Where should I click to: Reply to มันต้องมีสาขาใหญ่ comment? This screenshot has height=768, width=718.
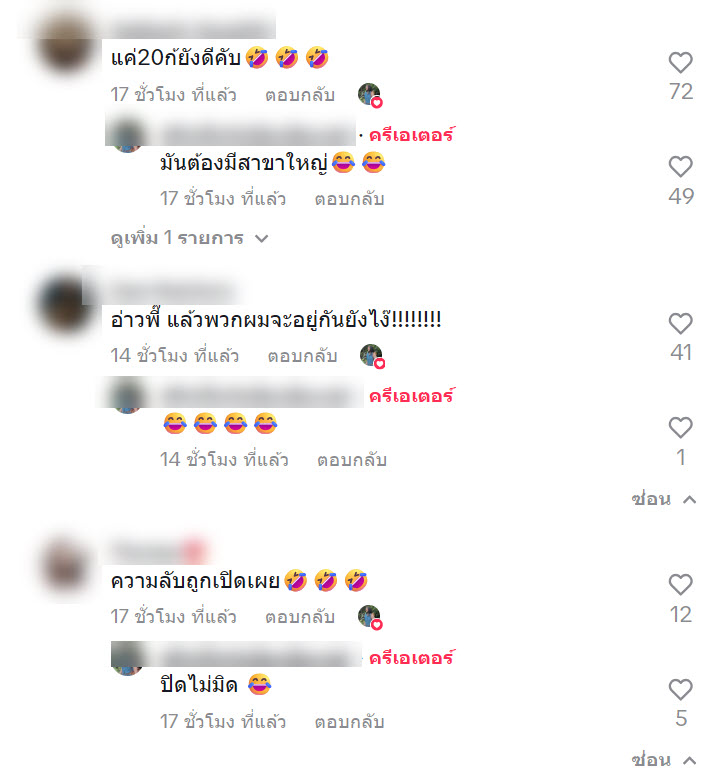(x=349, y=199)
